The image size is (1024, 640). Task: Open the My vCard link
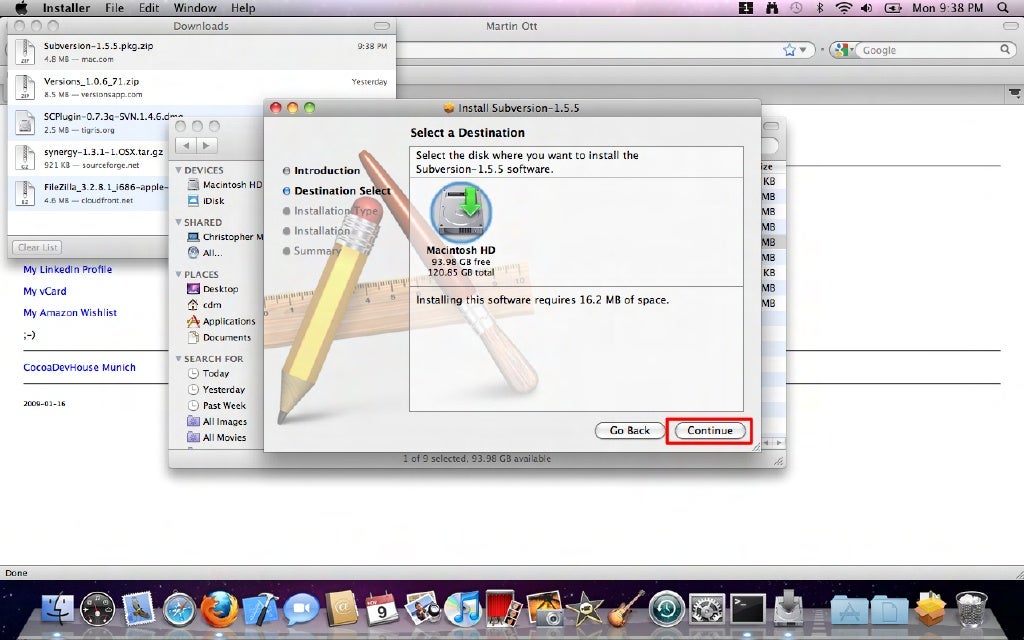[44, 291]
